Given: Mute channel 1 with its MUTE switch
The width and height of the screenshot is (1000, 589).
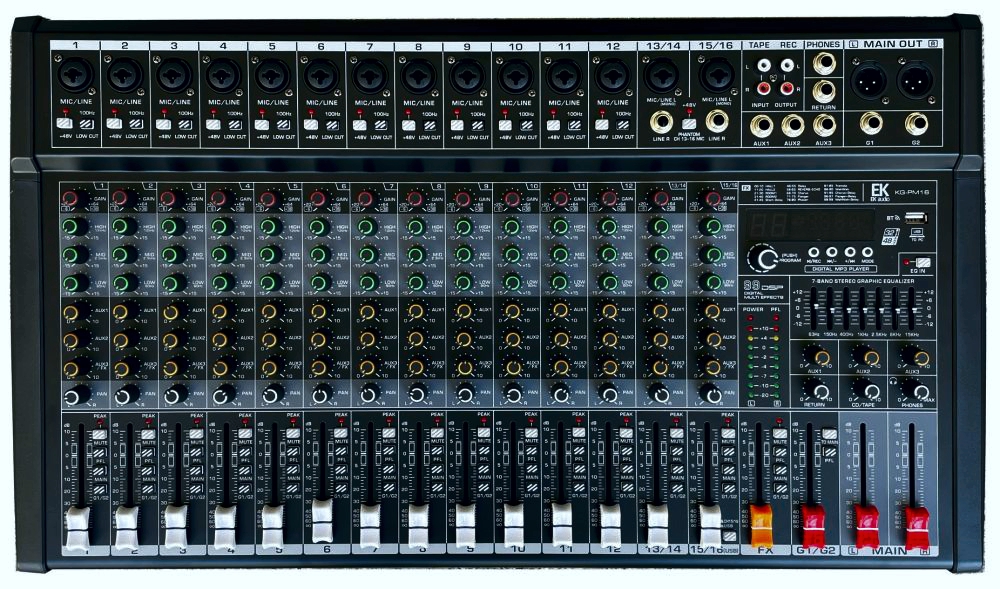Looking at the screenshot, I should coord(100,436).
